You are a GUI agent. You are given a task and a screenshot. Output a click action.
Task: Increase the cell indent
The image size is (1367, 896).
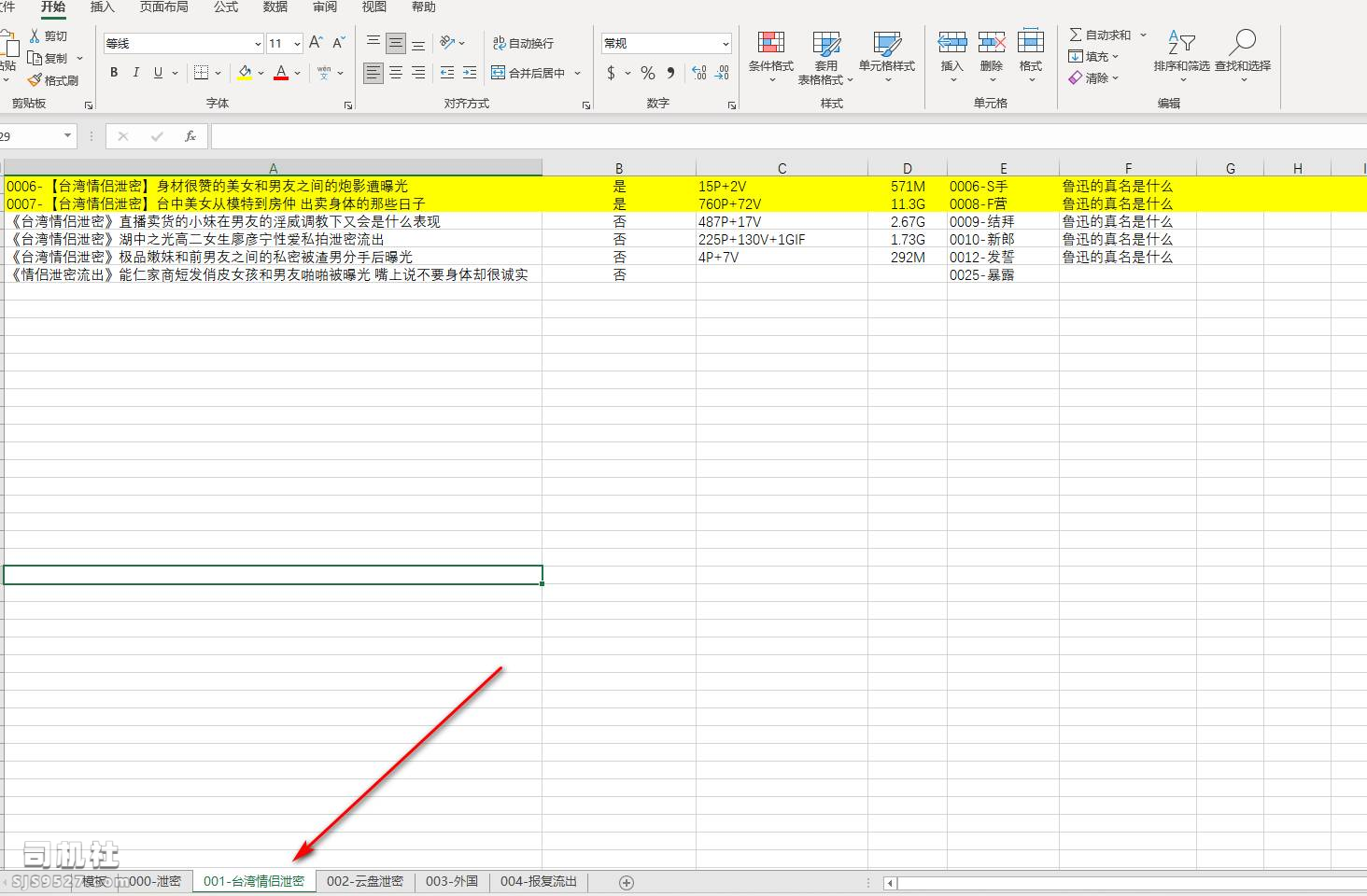470,73
